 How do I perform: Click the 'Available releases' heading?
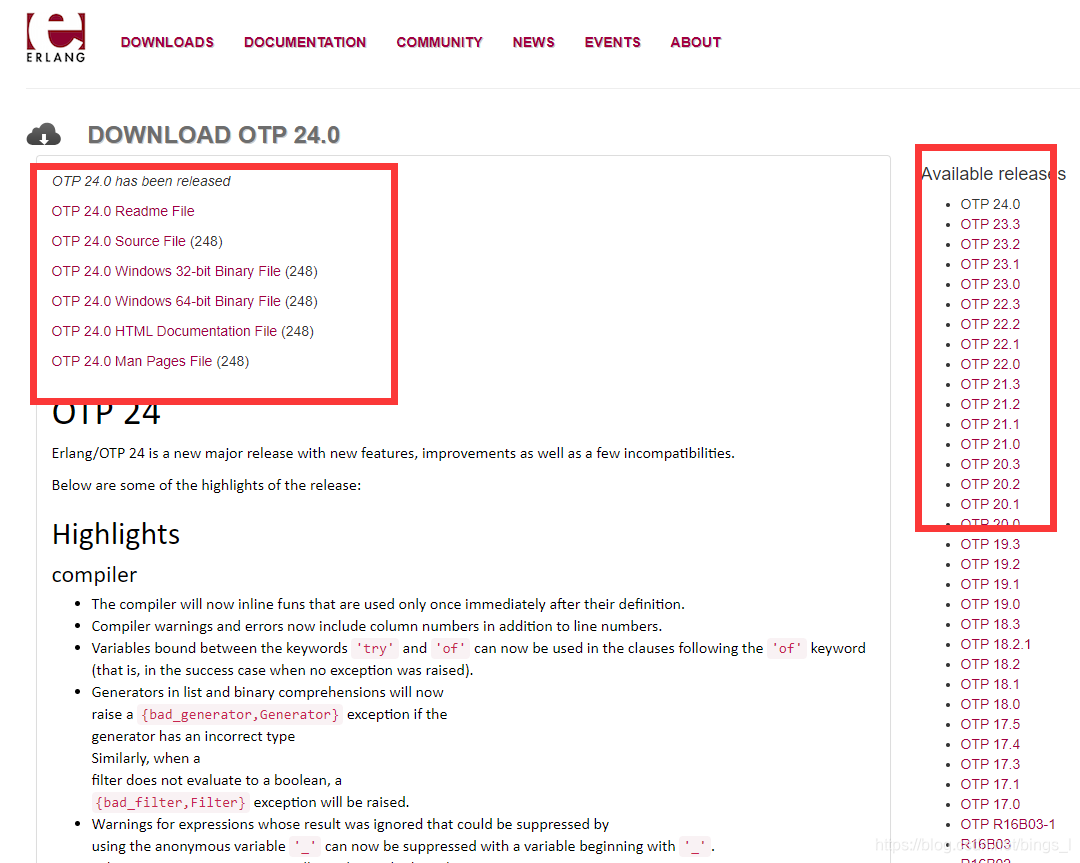[x=993, y=174]
